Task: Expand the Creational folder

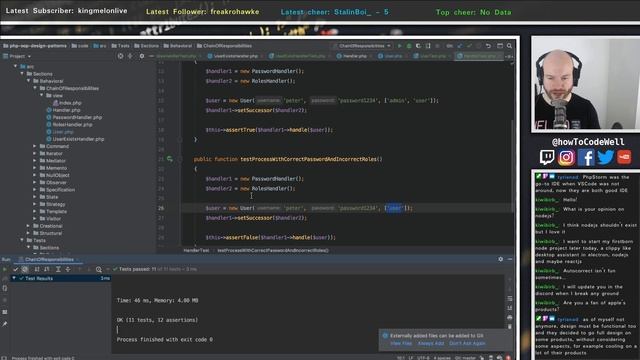Action: 29,226
